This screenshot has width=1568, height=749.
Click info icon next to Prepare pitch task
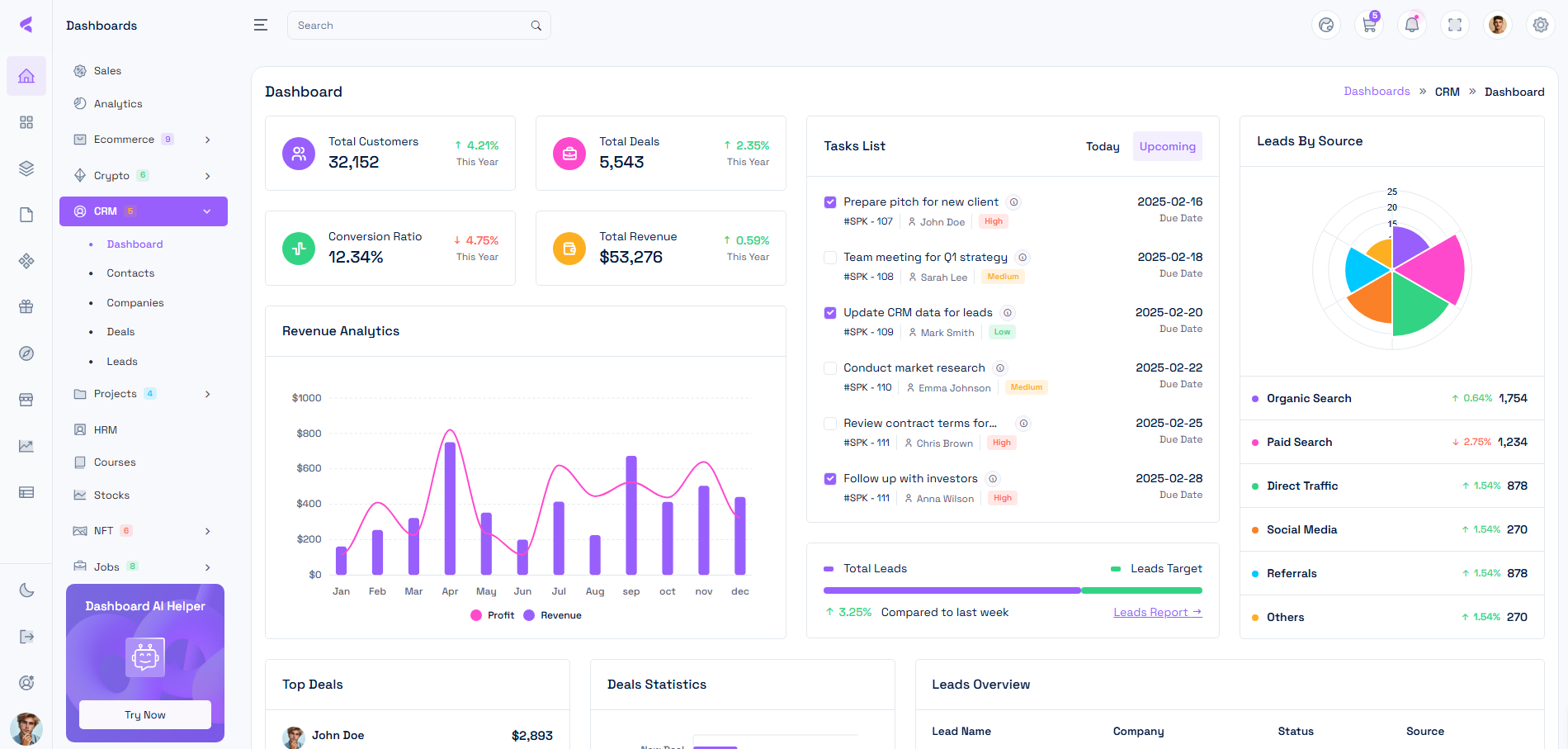point(1014,202)
